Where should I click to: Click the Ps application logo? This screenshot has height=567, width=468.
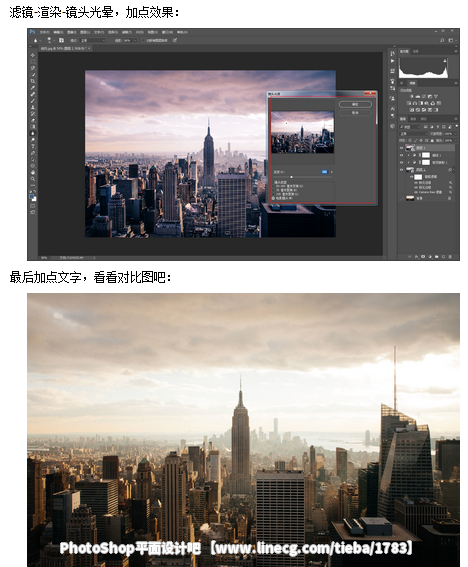click(33, 32)
